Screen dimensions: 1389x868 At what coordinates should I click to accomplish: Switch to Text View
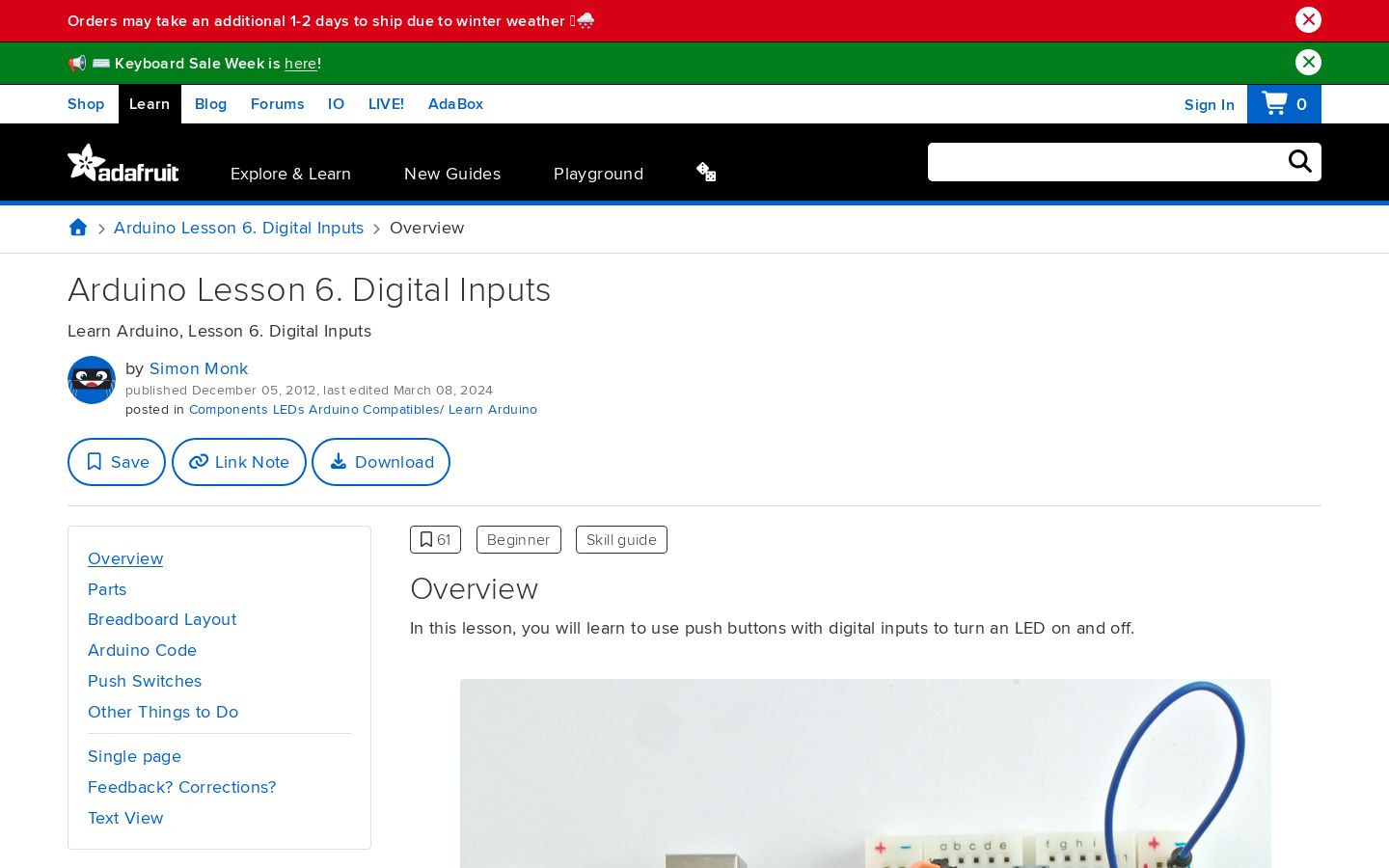coord(125,818)
